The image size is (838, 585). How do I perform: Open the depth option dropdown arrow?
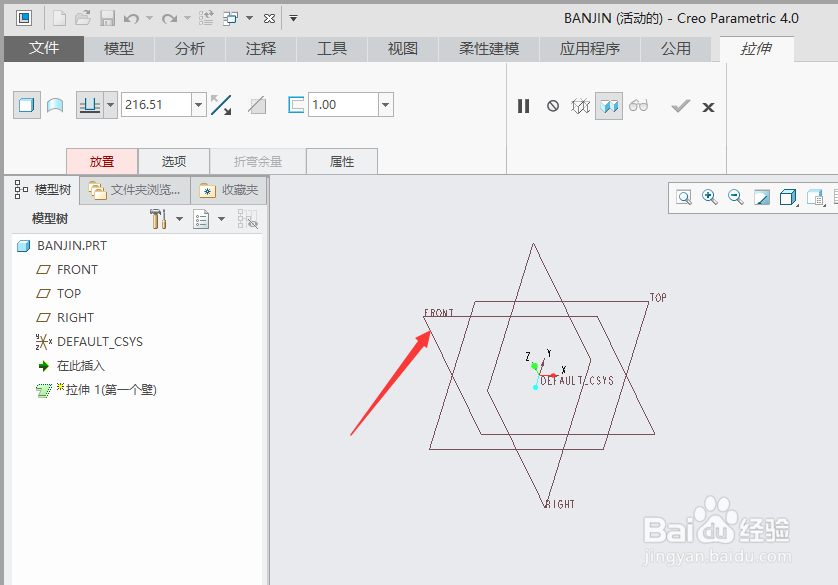[111, 105]
